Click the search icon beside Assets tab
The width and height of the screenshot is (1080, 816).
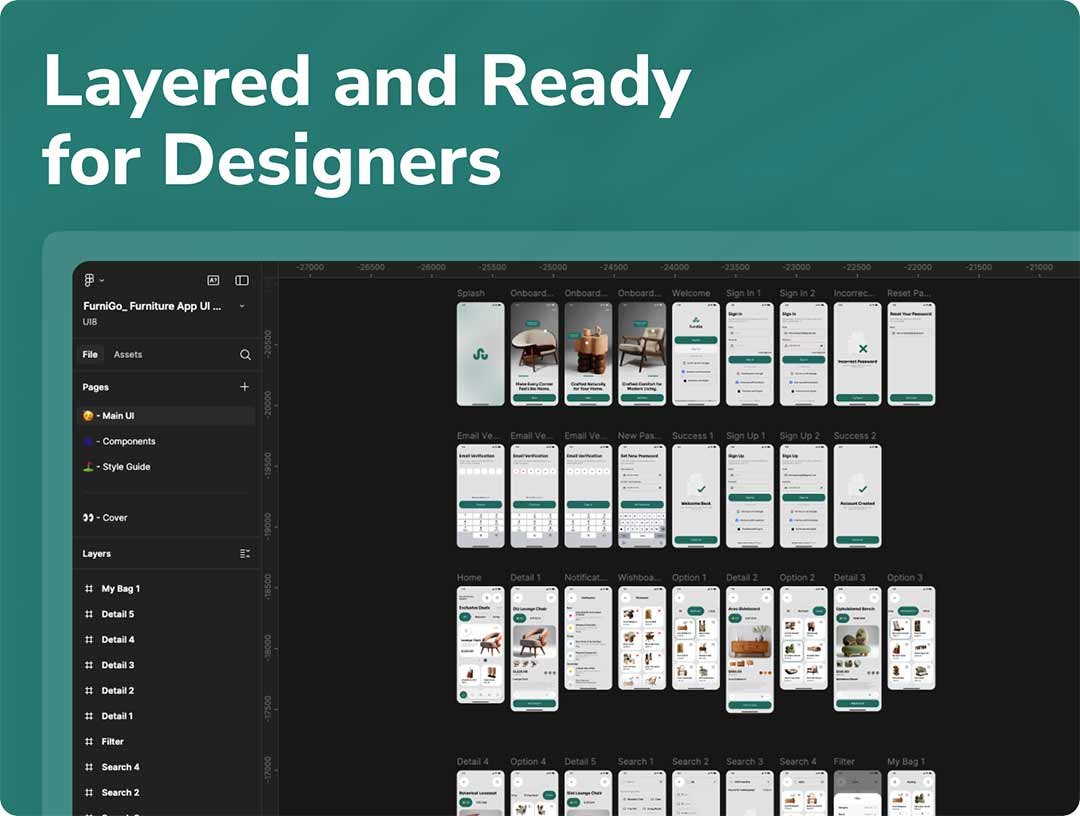[245, 355]
